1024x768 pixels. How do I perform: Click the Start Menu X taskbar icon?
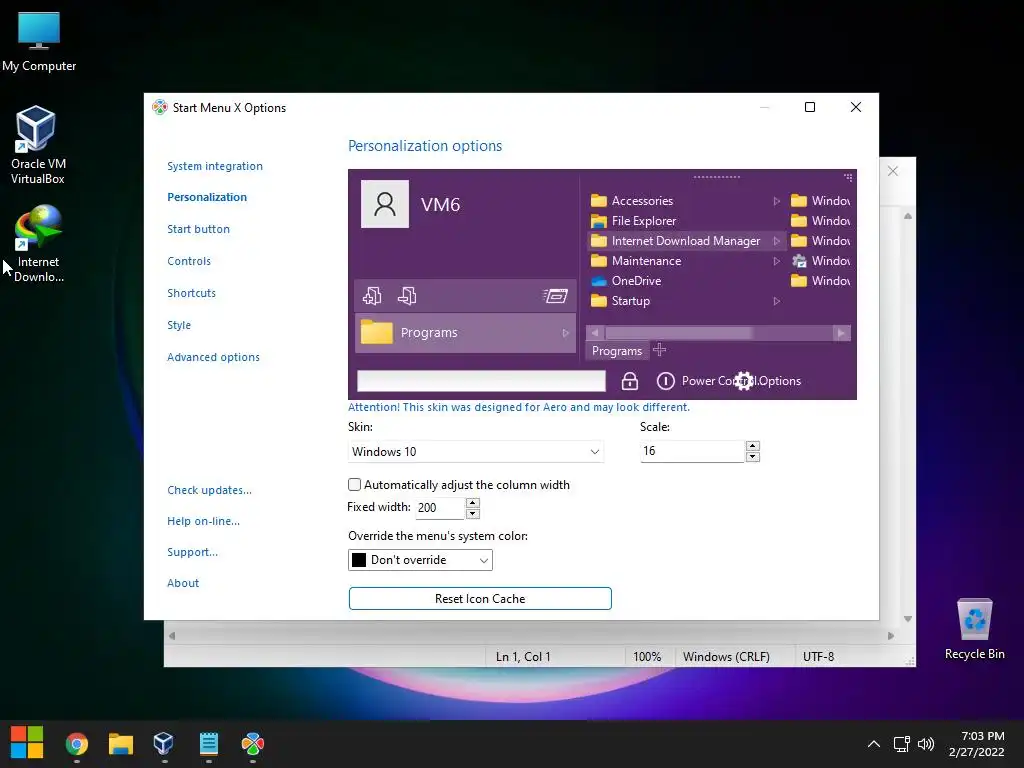[x=253, y=744]
